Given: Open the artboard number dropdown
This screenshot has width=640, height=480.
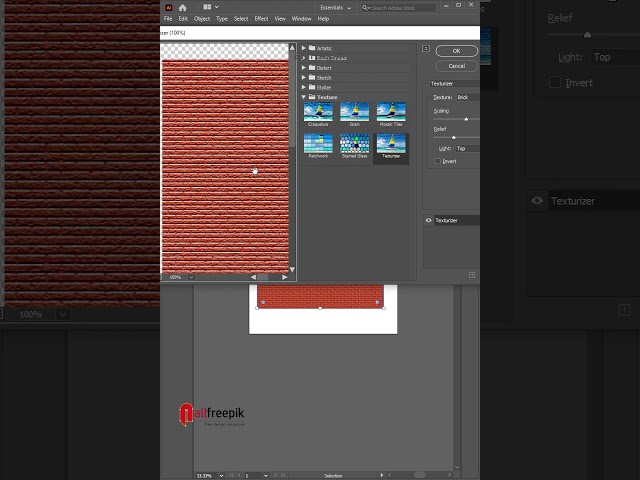Looking at the screenshot, I should (266, 476).
